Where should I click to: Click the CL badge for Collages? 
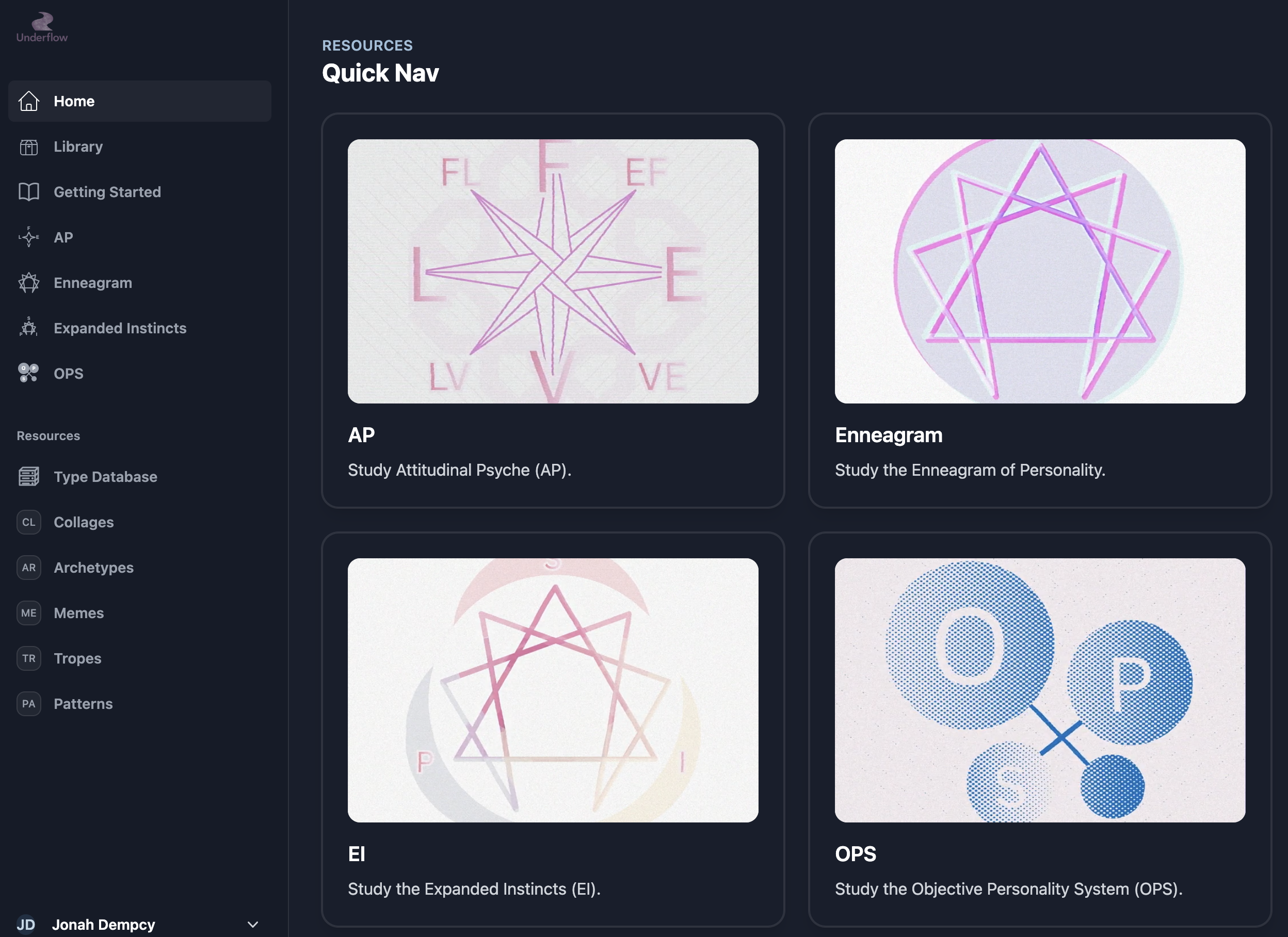[x=28, y=522]
